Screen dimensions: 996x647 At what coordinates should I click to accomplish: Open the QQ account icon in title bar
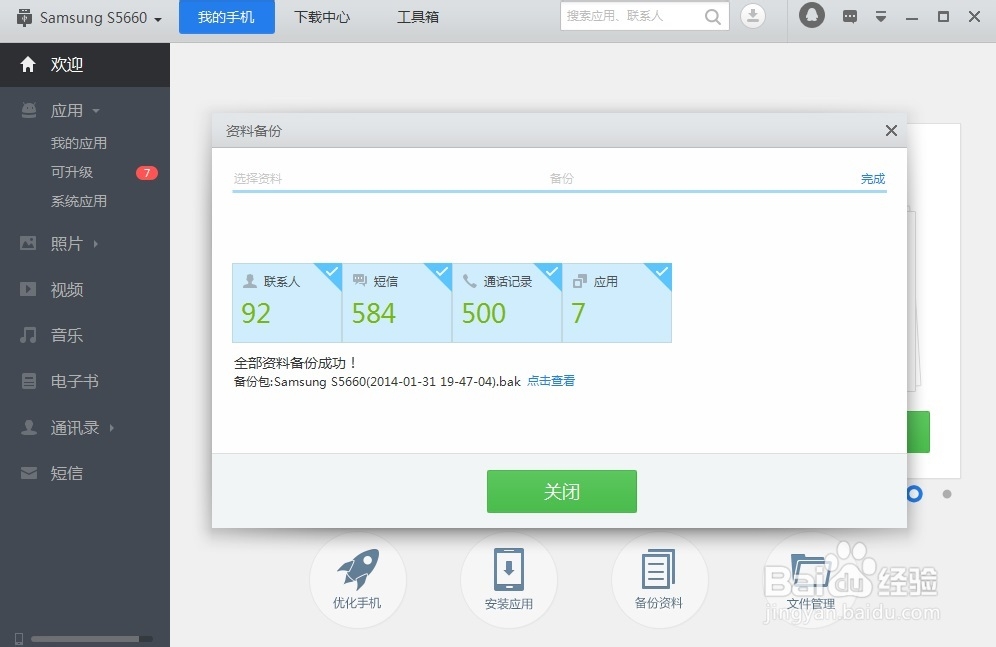tap(811, 16)
